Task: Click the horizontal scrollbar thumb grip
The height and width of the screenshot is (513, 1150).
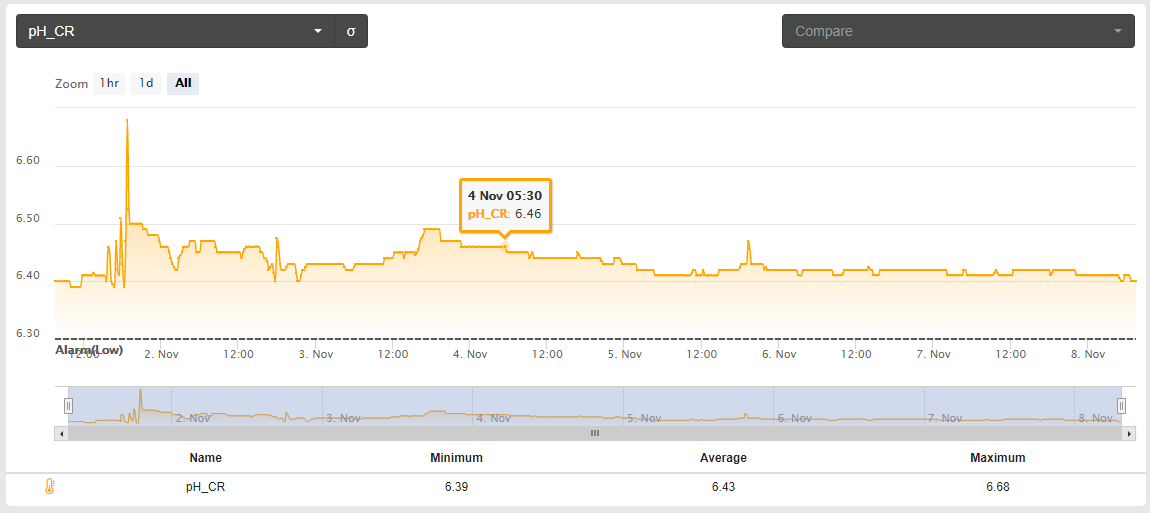Action: click(x=595, y=434)
